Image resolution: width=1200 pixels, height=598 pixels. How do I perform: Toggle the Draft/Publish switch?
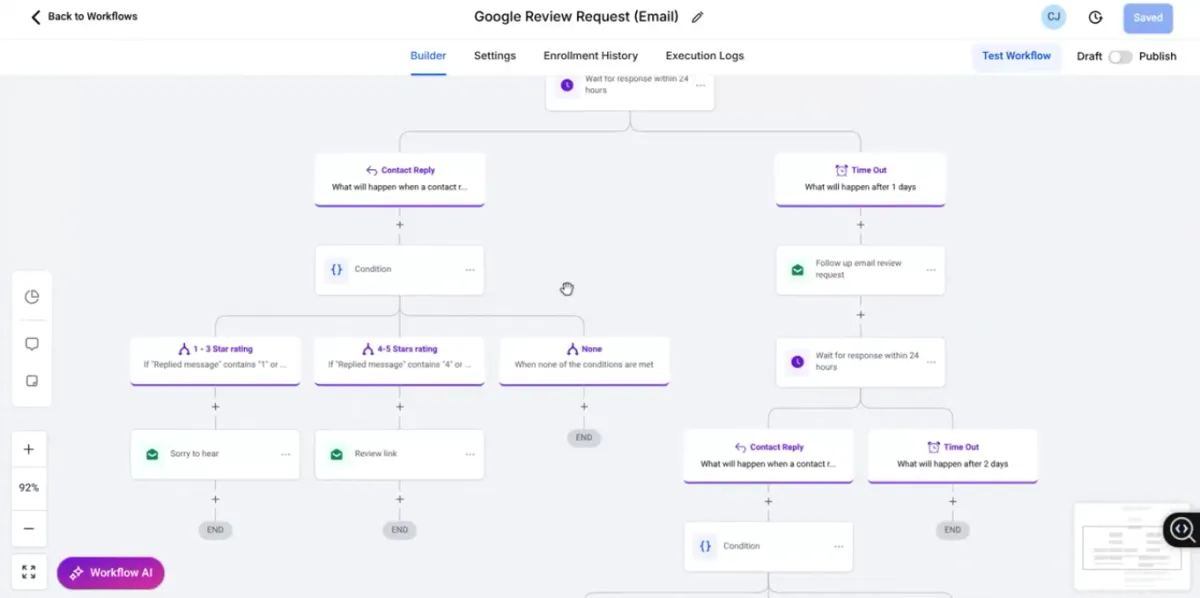point(1120,57)
